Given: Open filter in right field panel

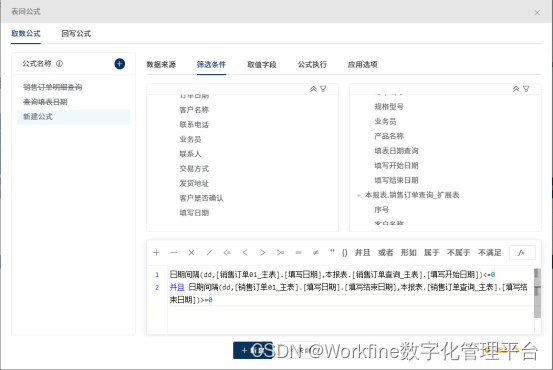Looking at the screenshot, I should point(526,89).
